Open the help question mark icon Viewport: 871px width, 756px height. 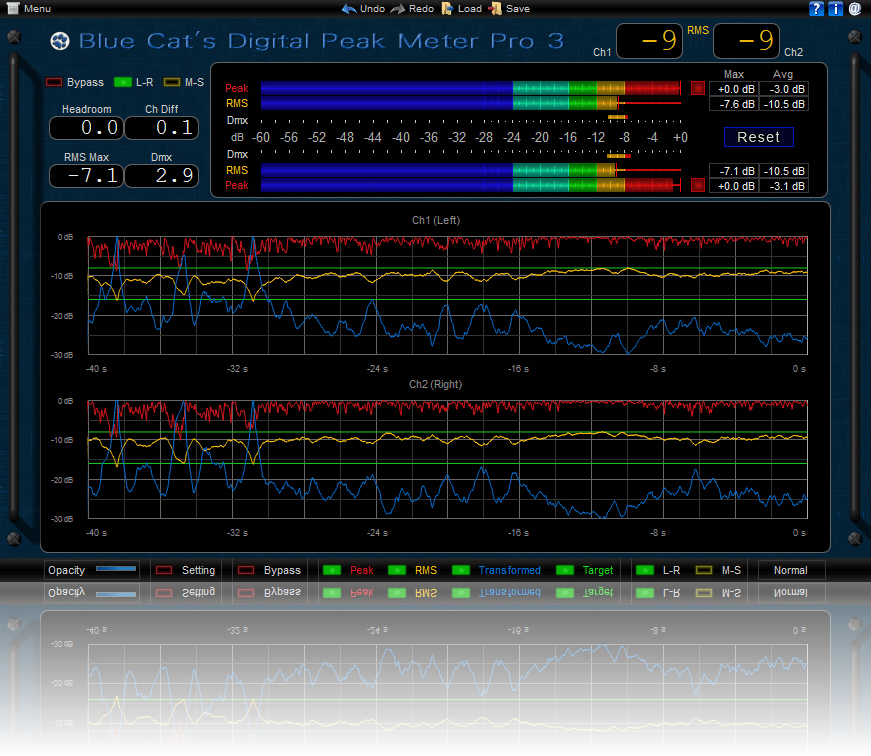816,8
